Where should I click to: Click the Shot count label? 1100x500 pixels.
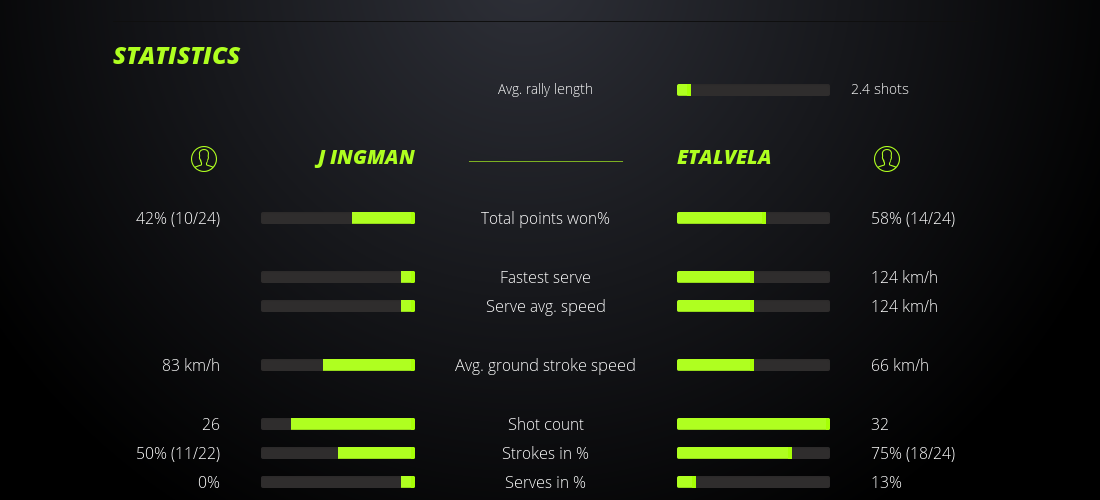pos(545,424)
